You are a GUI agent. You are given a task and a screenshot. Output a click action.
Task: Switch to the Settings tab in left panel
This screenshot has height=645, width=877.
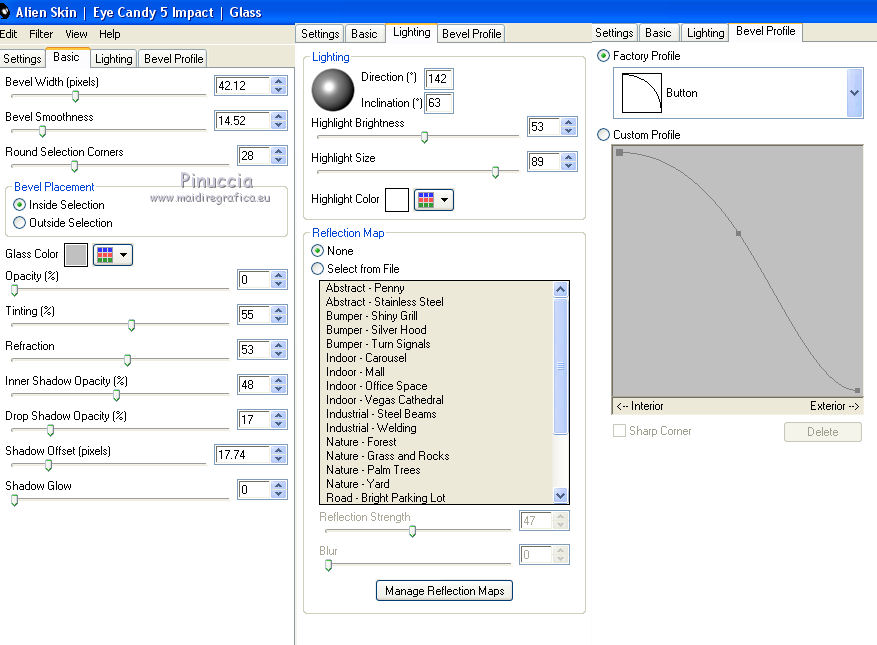[x=22, y=59]
